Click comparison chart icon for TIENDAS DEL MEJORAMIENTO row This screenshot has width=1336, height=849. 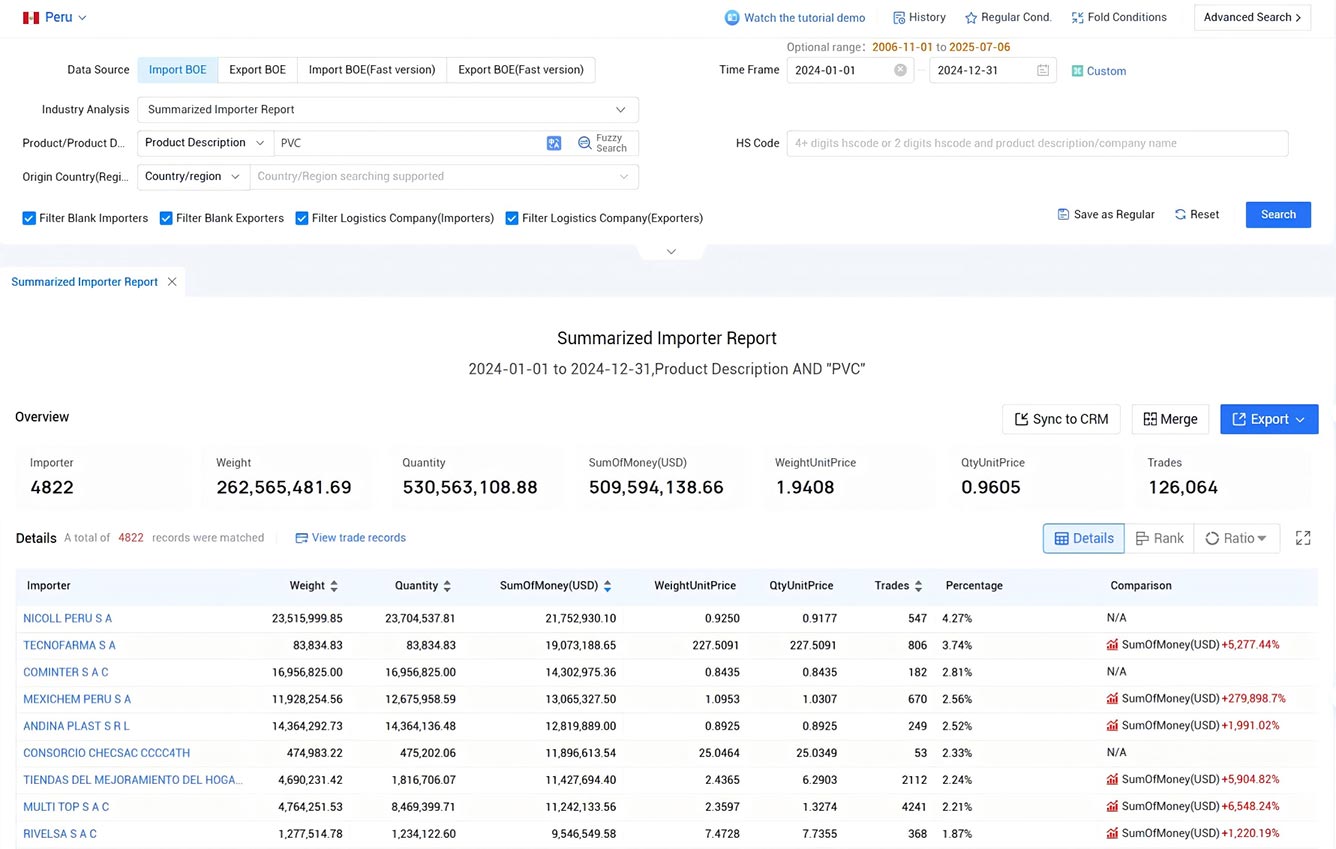click(x=1112, y=779)
